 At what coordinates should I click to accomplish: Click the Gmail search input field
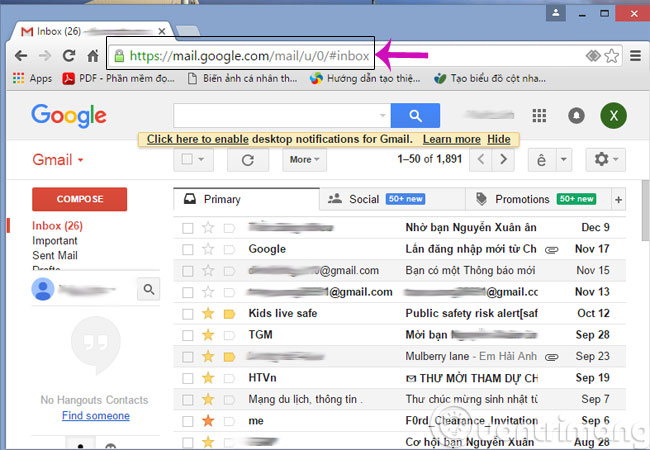pos(276,116)
